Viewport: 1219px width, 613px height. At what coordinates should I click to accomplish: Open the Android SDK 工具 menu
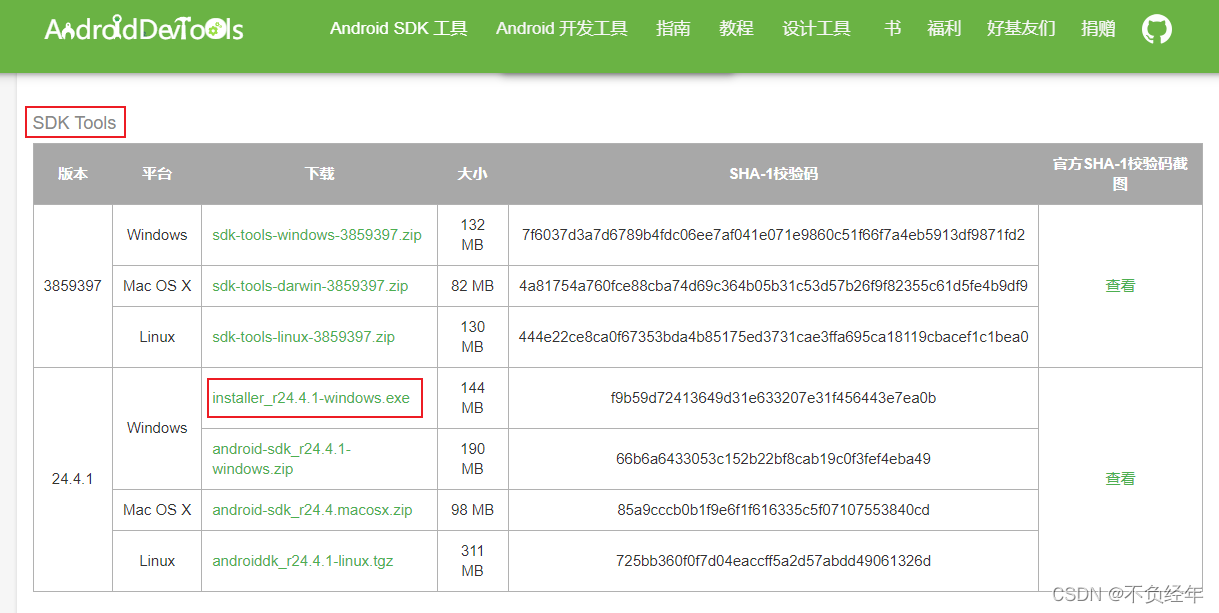click(x=399, y=29)
